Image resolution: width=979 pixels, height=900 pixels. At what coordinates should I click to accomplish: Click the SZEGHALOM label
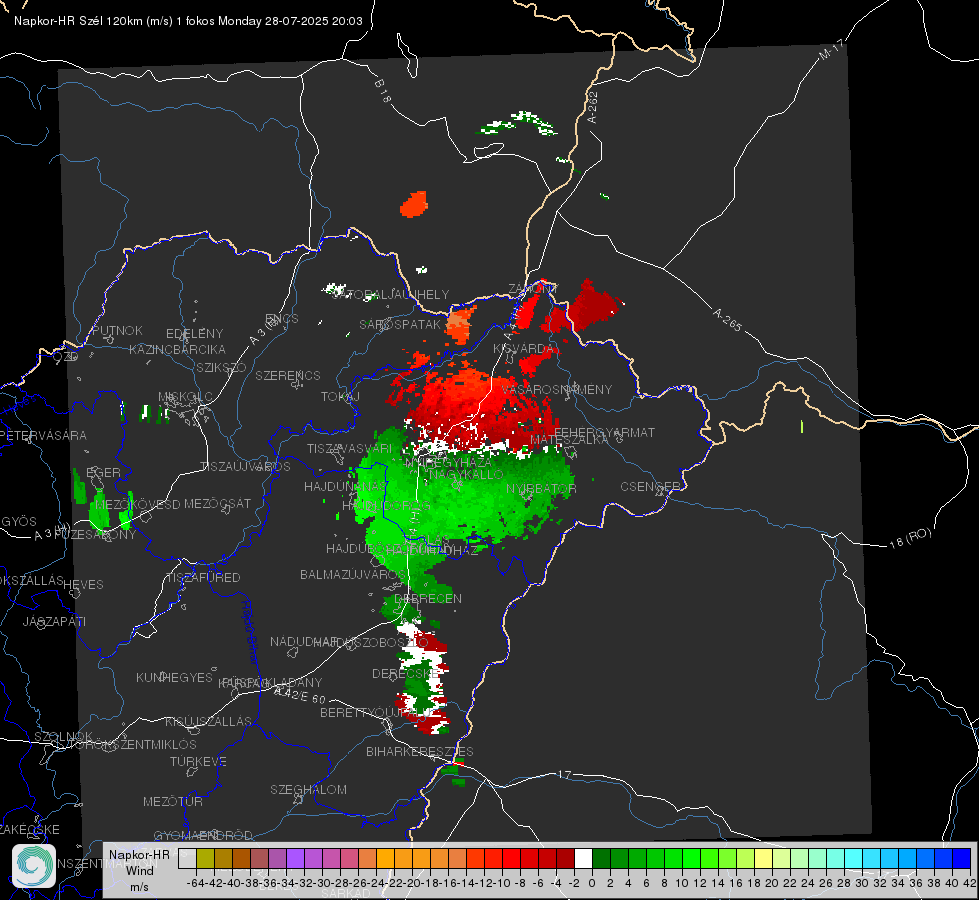[x=308, y=789]
